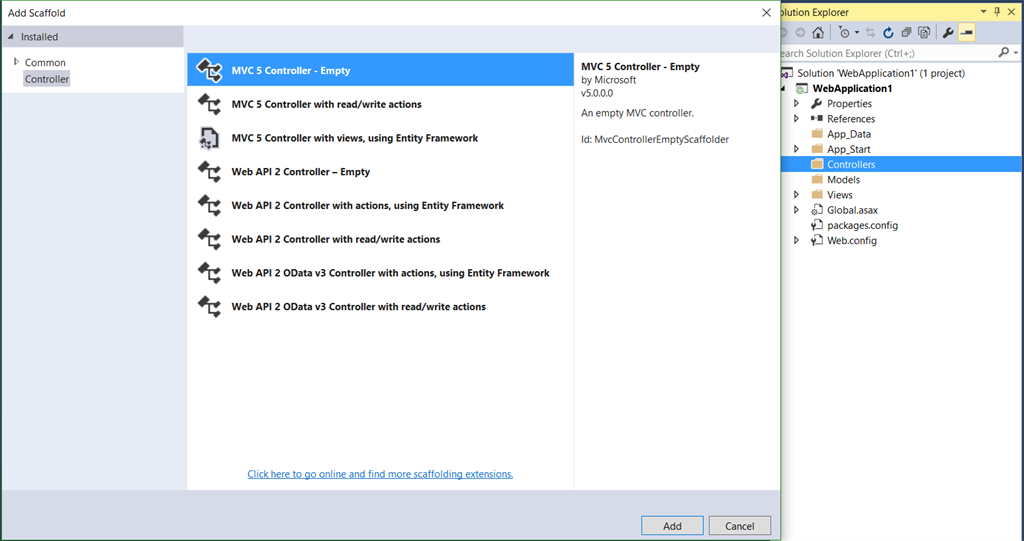
Task: Select the Installed heading
Action: tap(39, 37)
